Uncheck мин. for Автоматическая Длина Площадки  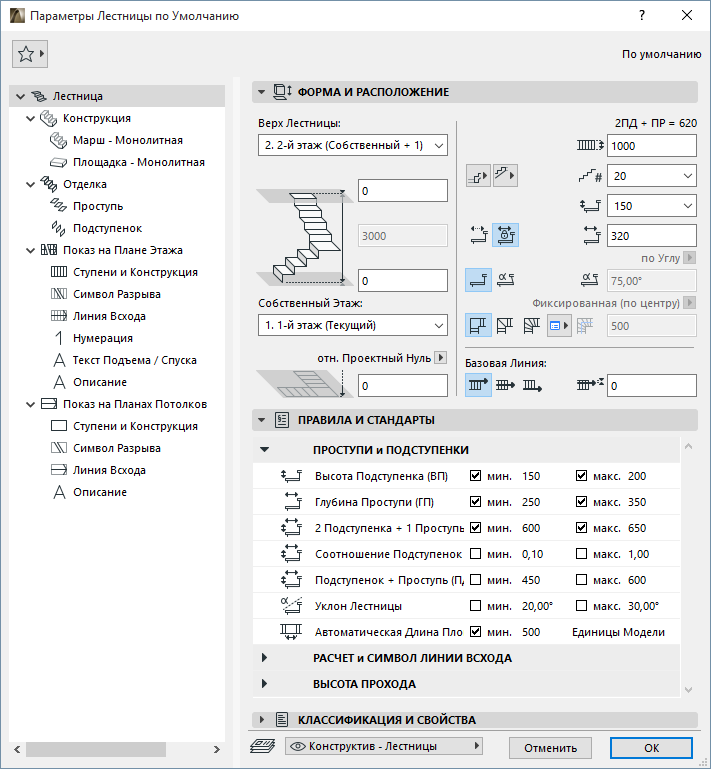click(x=475, y=632)
